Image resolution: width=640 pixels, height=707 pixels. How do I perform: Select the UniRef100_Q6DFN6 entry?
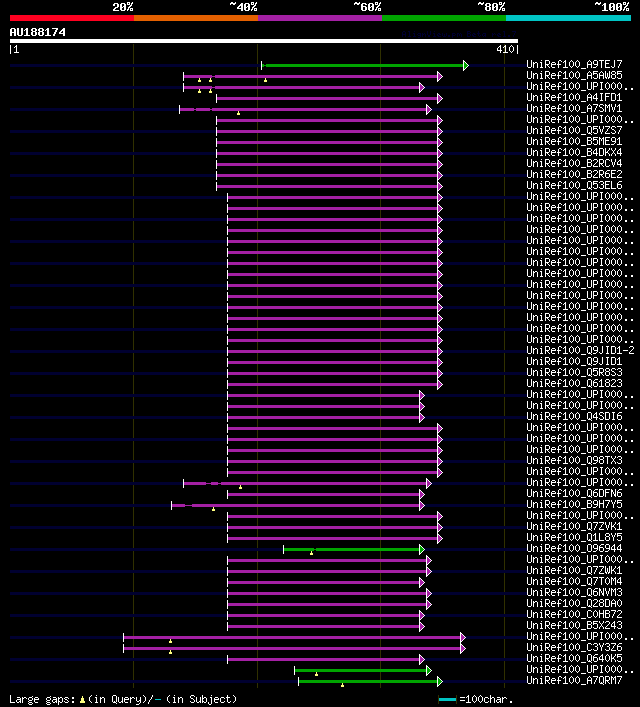[x=574, y=493]
